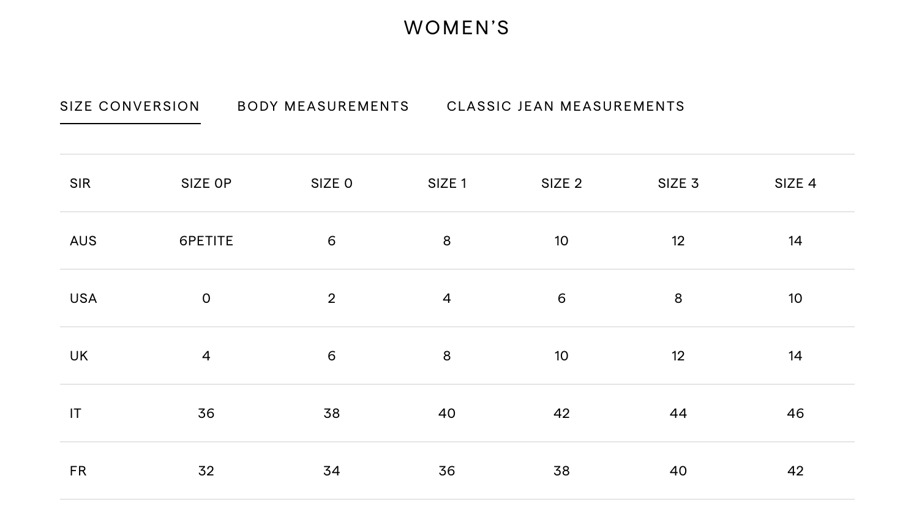Viewport: 900px width, 525px height.
Task: Open the Body Measurements tab
Action: (x=323, y=106)
